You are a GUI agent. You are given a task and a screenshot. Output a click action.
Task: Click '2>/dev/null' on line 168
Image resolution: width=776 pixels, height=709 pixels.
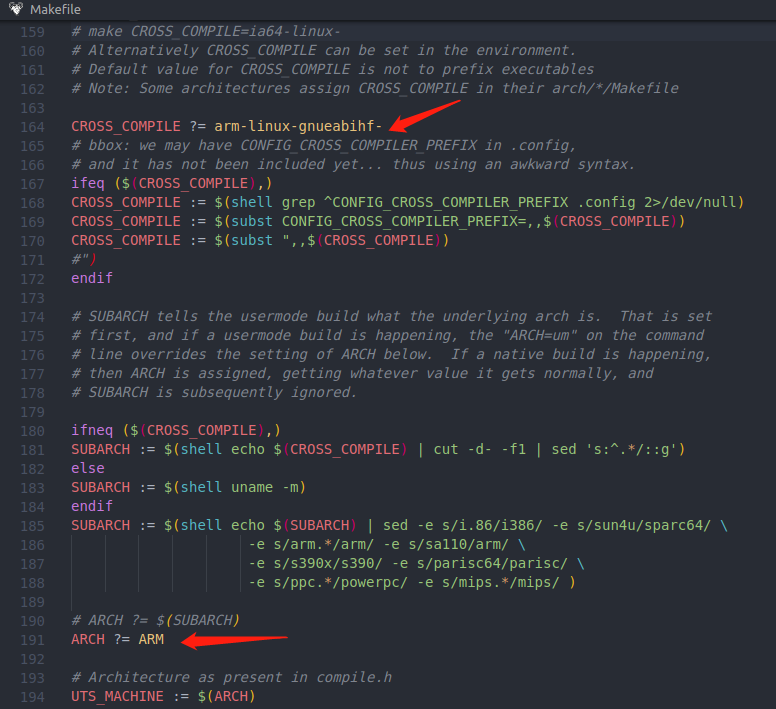pos(689,202)
